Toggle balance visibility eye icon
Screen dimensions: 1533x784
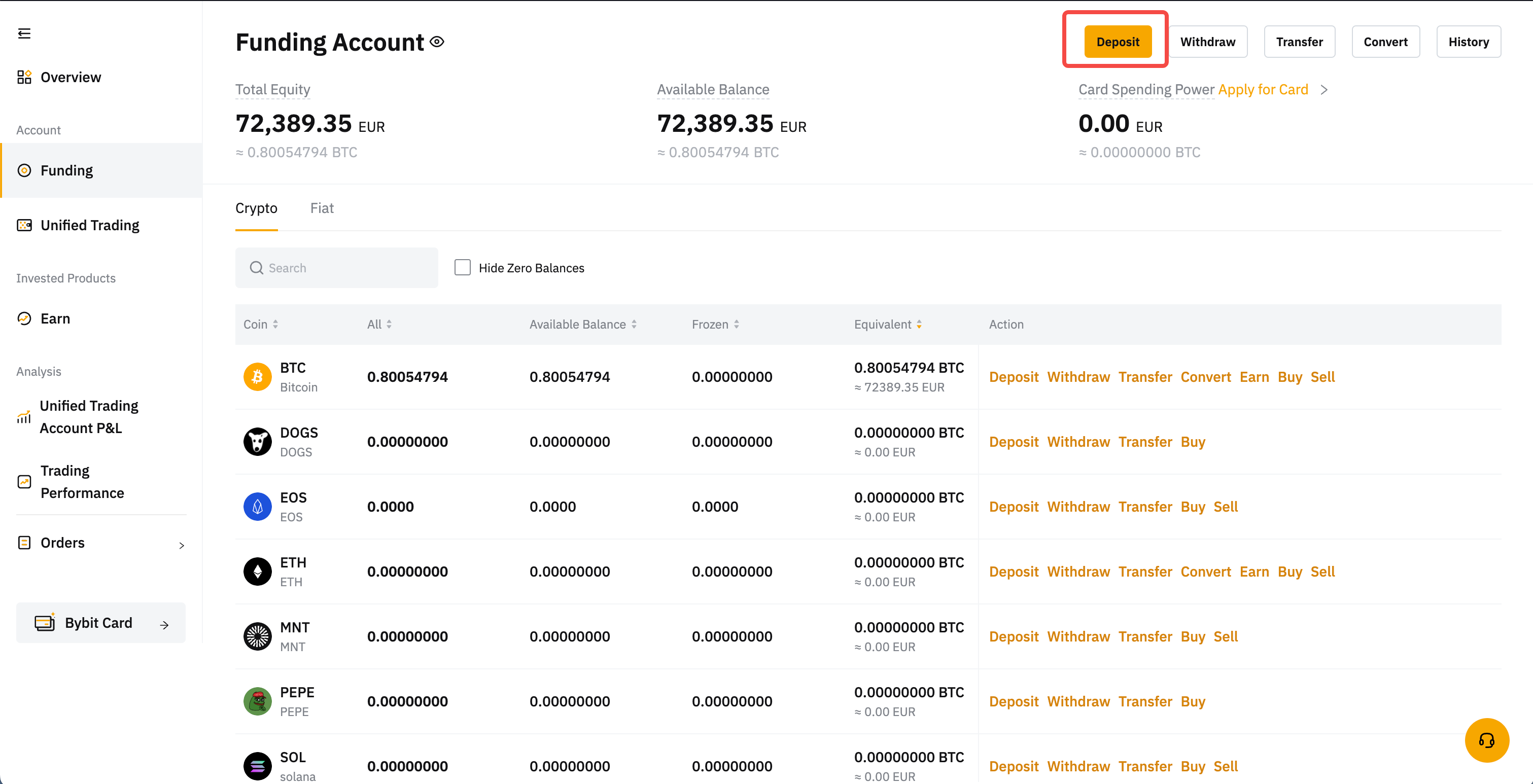click(437, 42)
